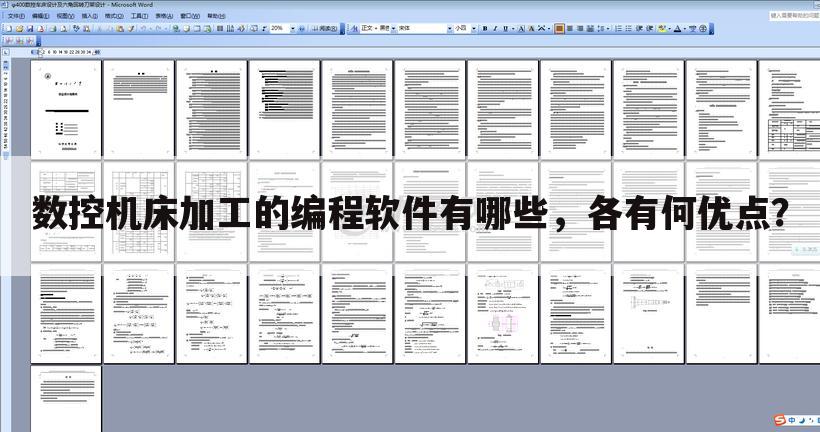Viewport: 820px width, 432px height.
Task: Insert an Excel worksheet icon
Action: point(207,29)
